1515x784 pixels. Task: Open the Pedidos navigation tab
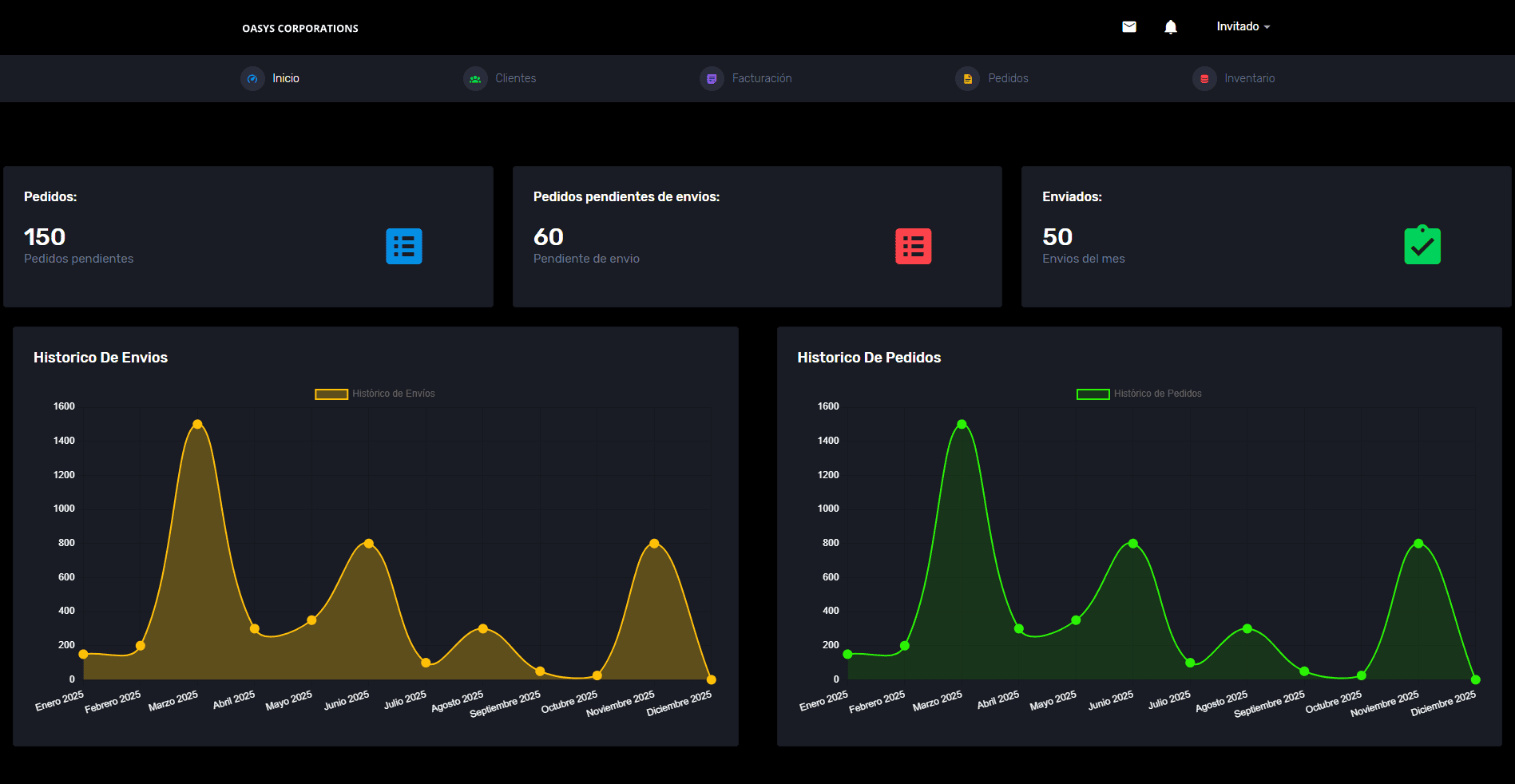1008,78
